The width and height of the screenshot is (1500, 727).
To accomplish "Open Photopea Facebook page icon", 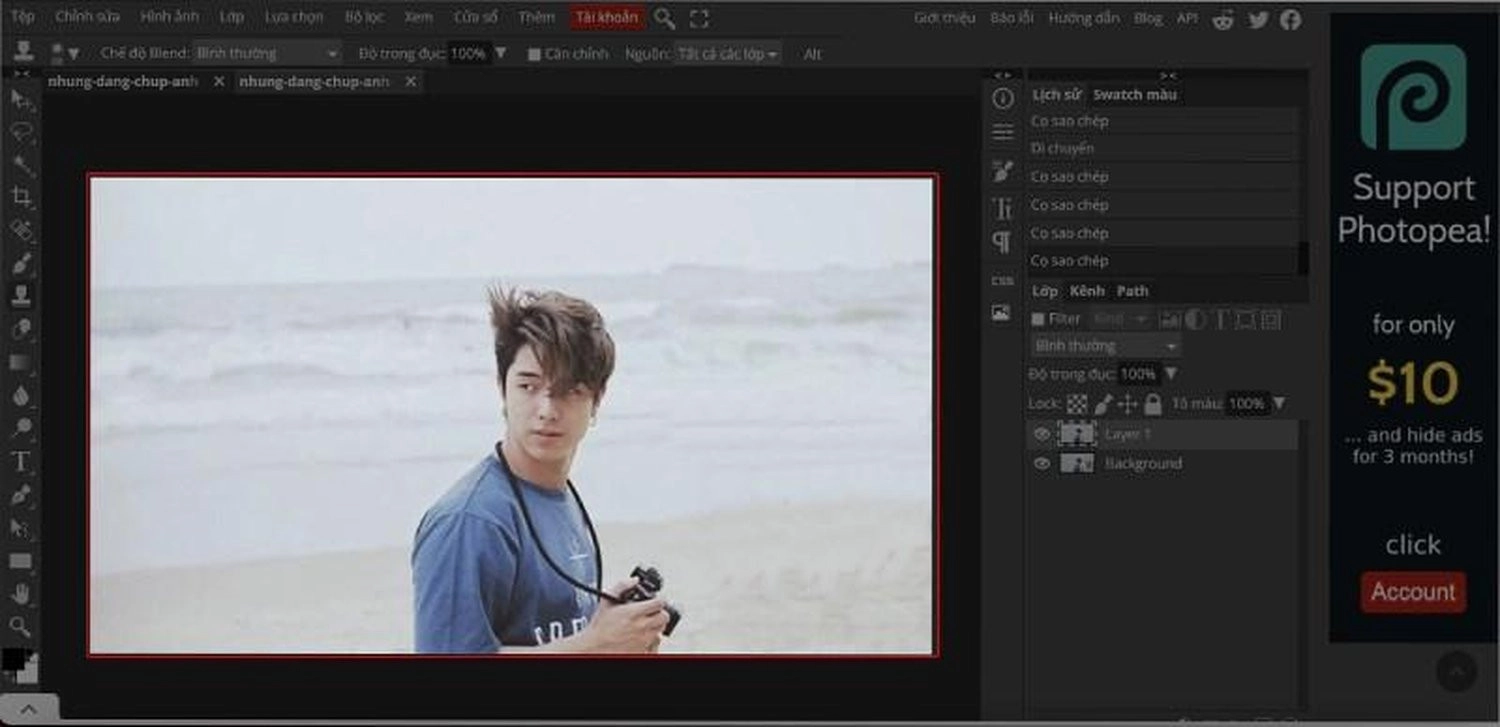I will coord(1291,18).
